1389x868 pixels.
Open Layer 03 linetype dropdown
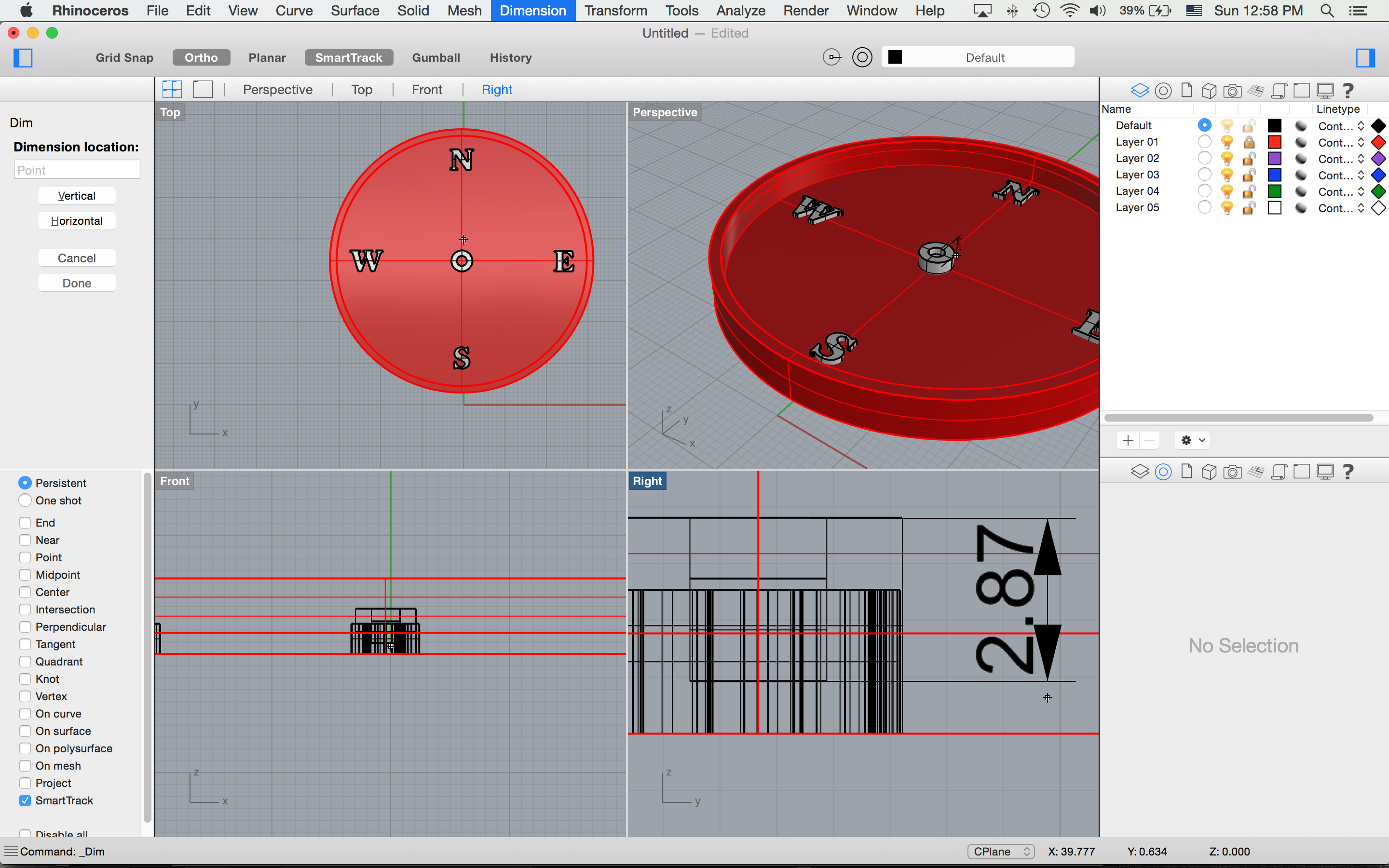(x=1341, y=175)
